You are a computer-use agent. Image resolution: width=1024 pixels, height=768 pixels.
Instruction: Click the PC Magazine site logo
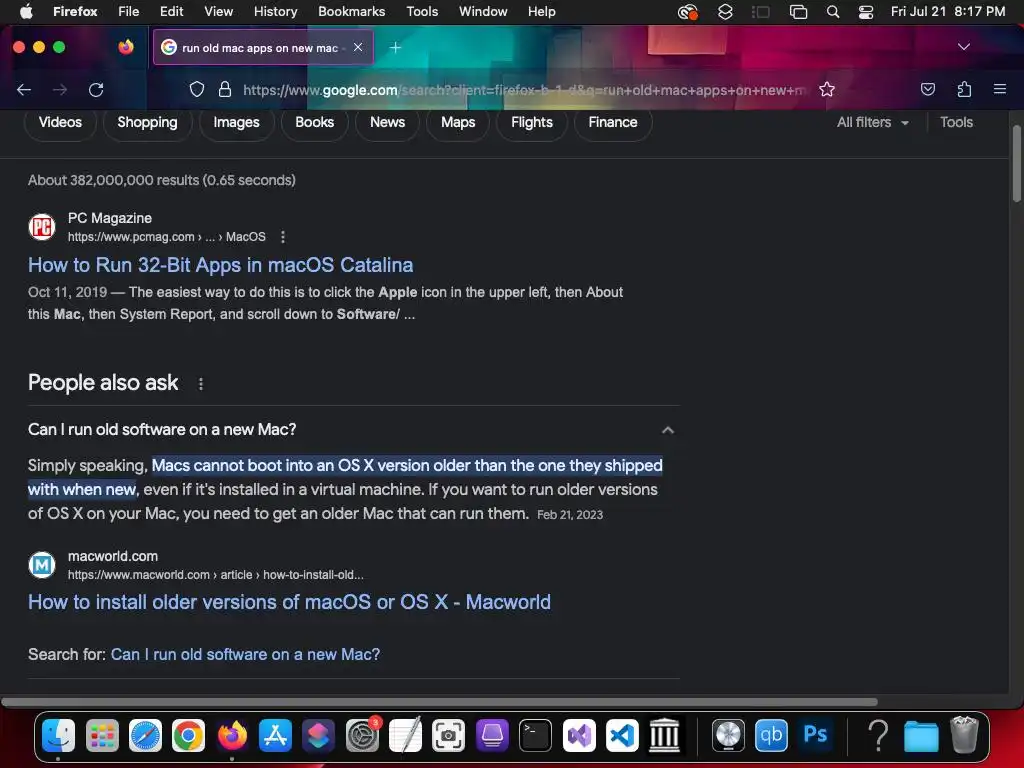coord(42,227)
